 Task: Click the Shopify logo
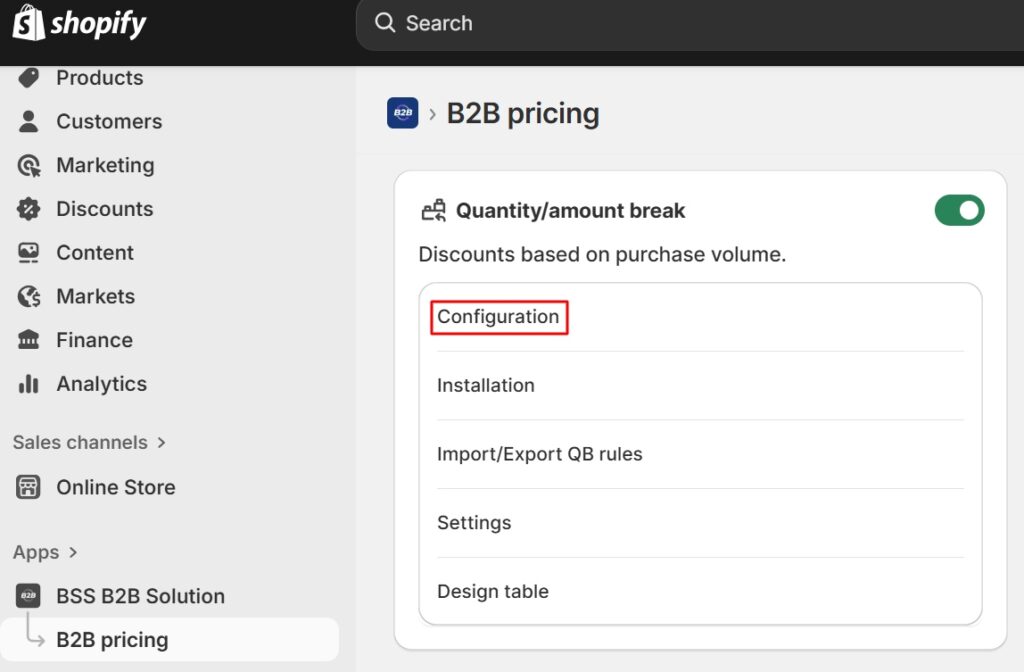(x=79, y=23)
